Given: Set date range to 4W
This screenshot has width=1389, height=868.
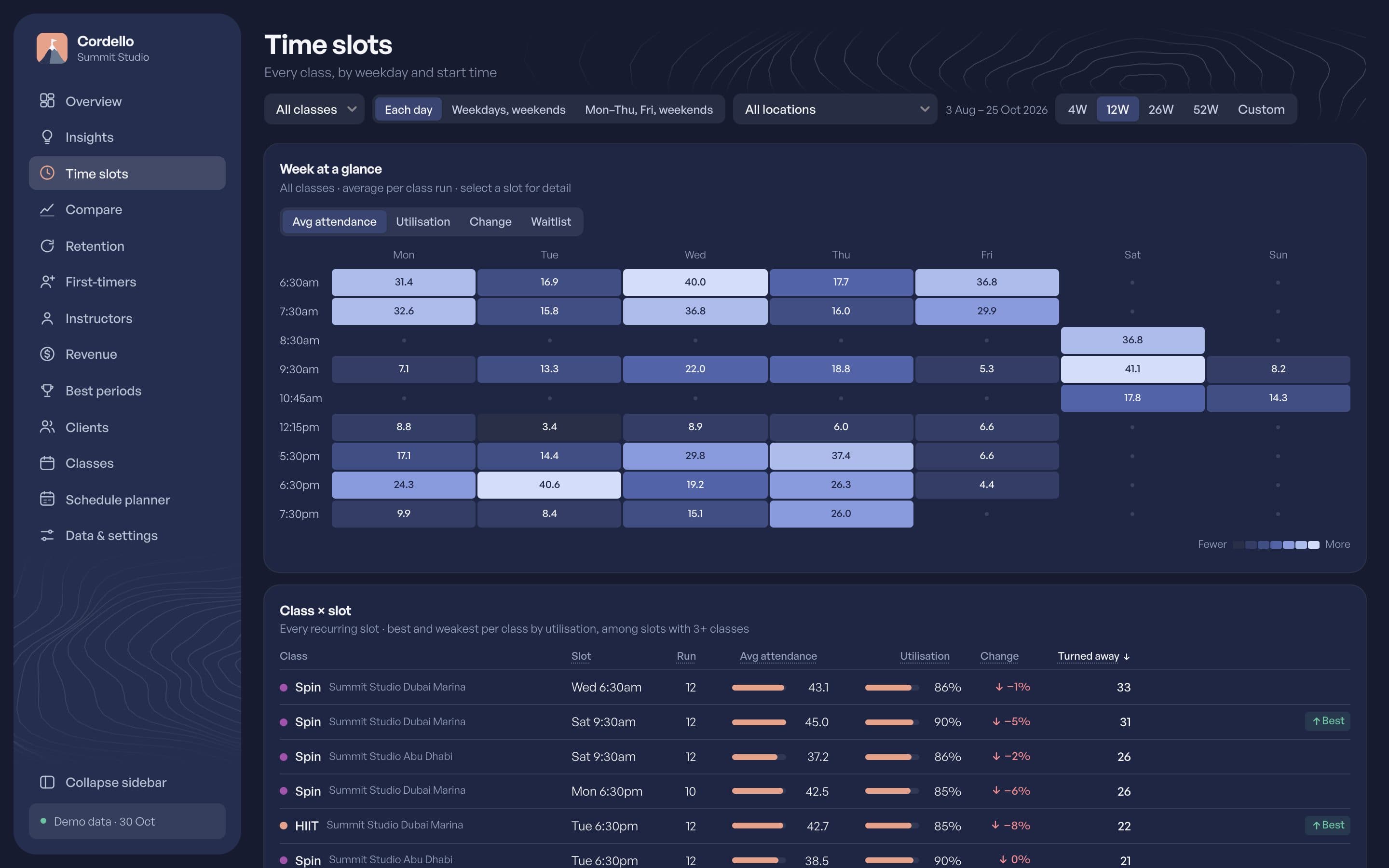Looking at the screenshot, I should point(1077,109).
